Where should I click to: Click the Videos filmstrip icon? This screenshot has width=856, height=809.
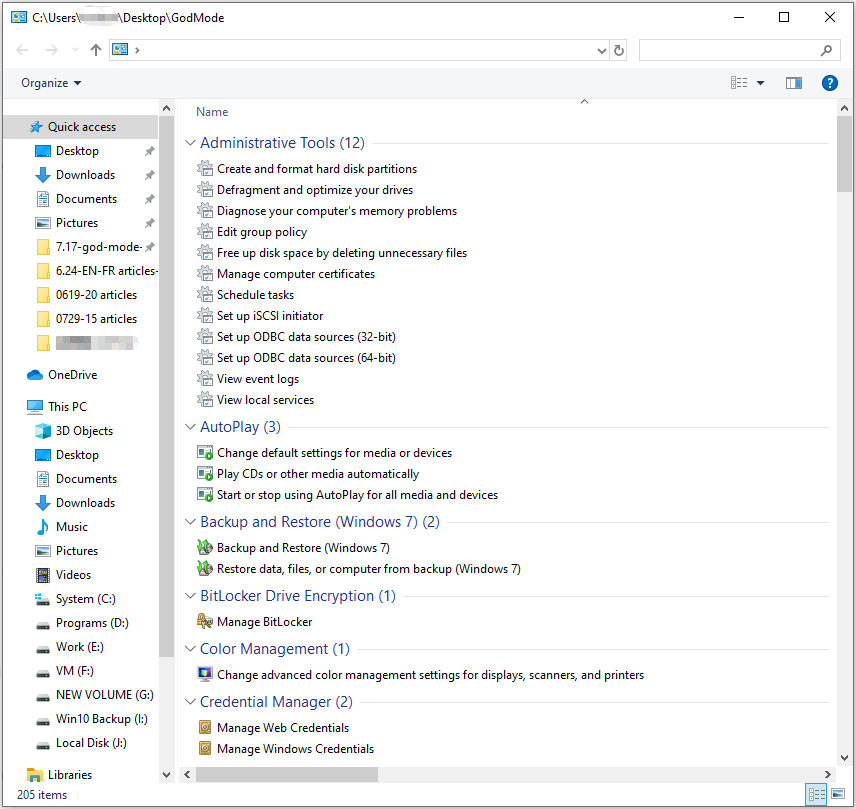[43, 575]
